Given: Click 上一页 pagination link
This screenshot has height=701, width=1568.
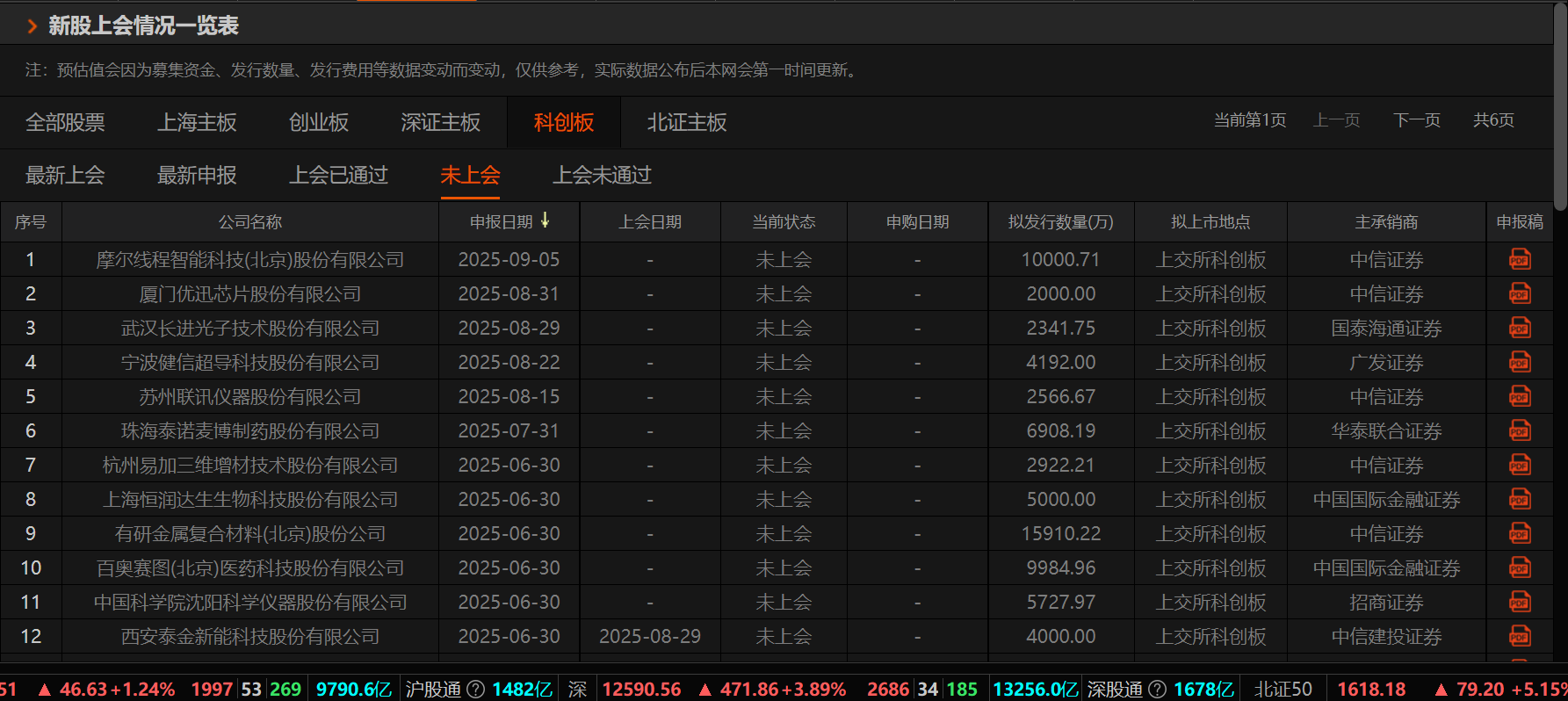Looking at the screenshot, I should (x=1336, y=120).
